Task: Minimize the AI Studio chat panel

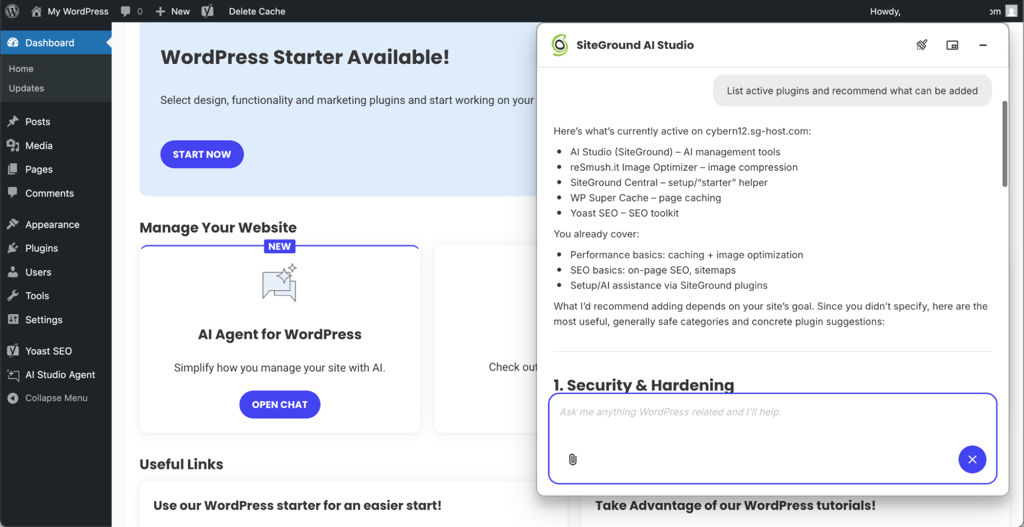Action: [x=983, y=45]
